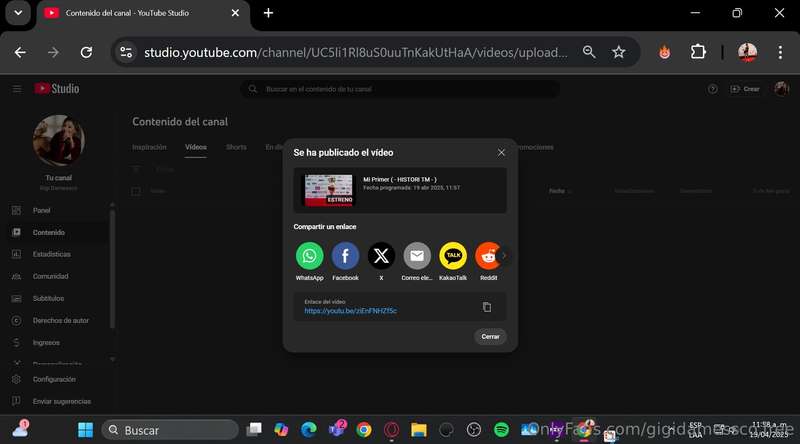This screenshot has width=800, height=444.
Task: Share the video on KakaoTalk
Action: point(453,256)
